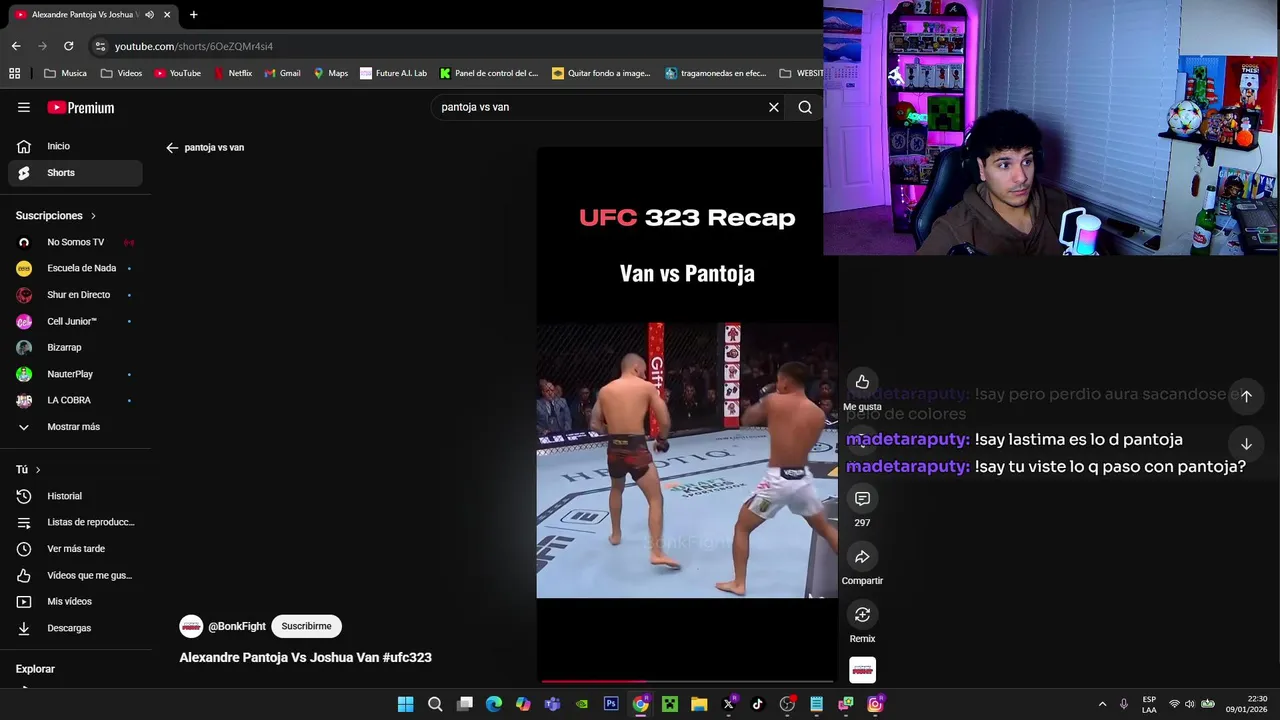Viewport: 1280px width, 720px height.
Task: Open the Windows Start menu
Action: [405, 704]
